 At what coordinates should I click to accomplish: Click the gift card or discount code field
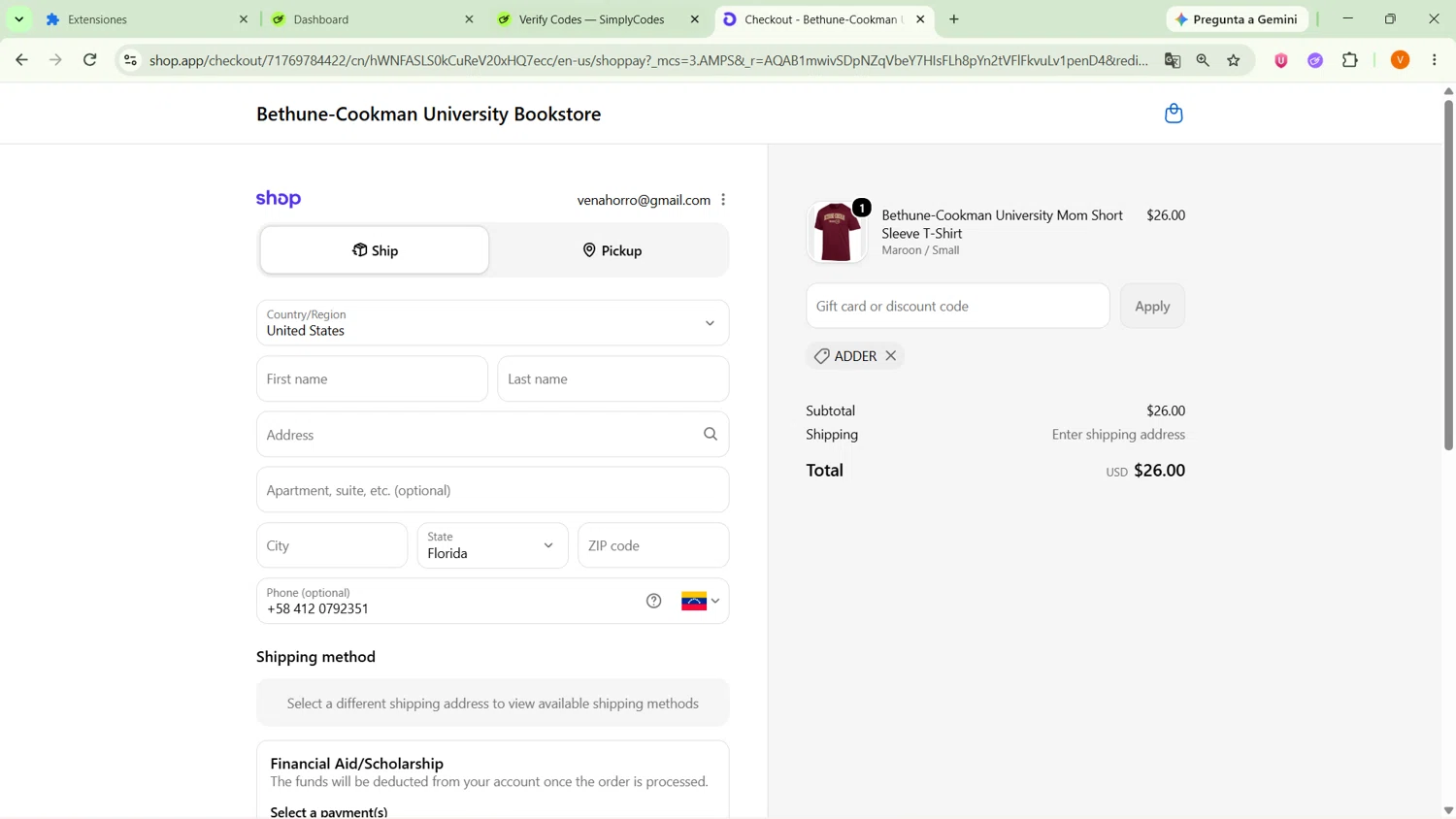pos(958,306)
